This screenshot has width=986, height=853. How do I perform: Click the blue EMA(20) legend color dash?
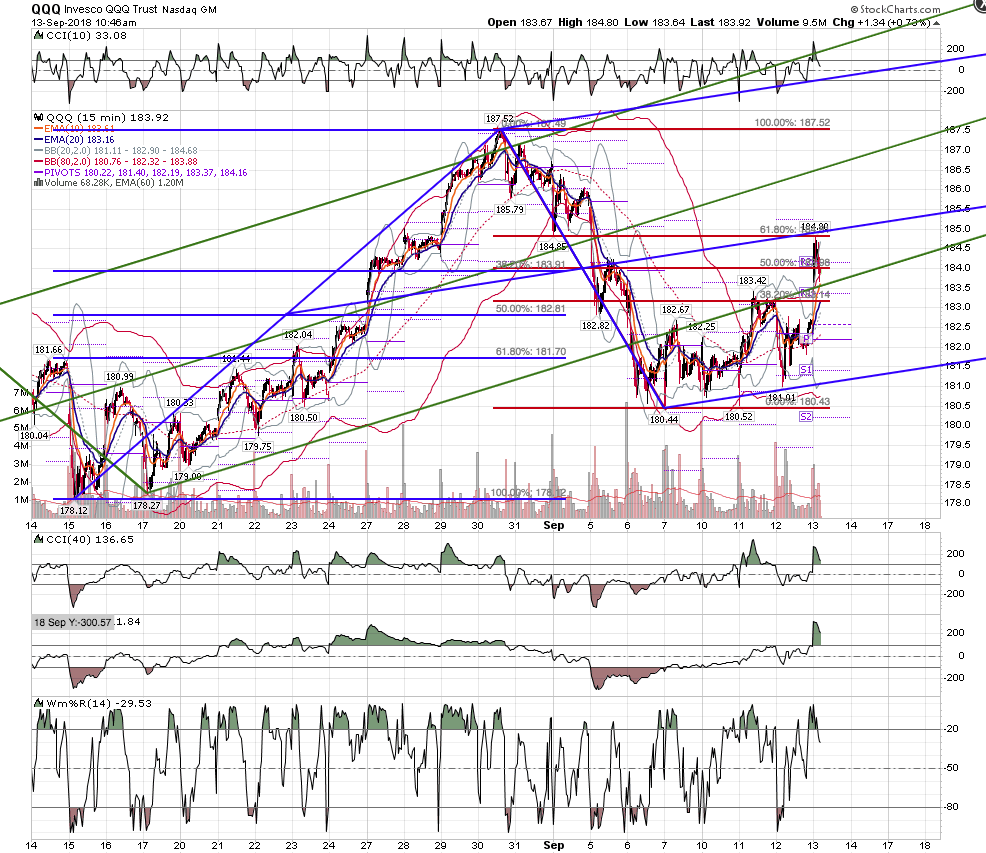click(38, 140)
